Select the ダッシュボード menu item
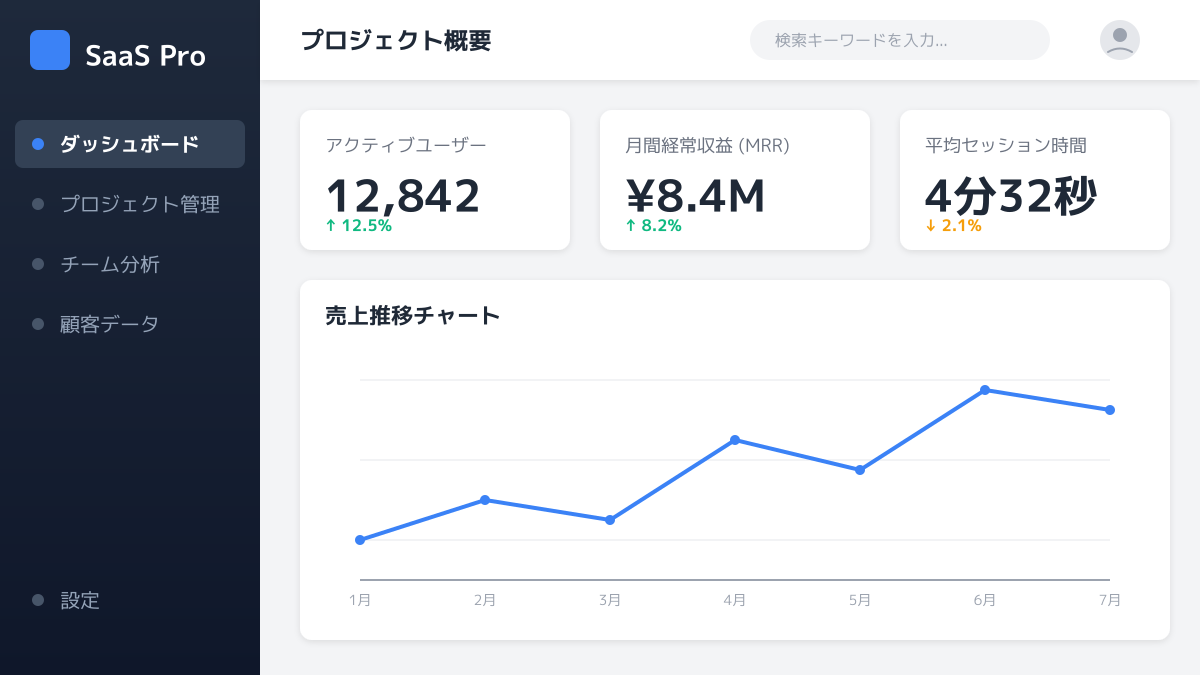The height and width of the screenshot is (675, 1200). point(130,144)
